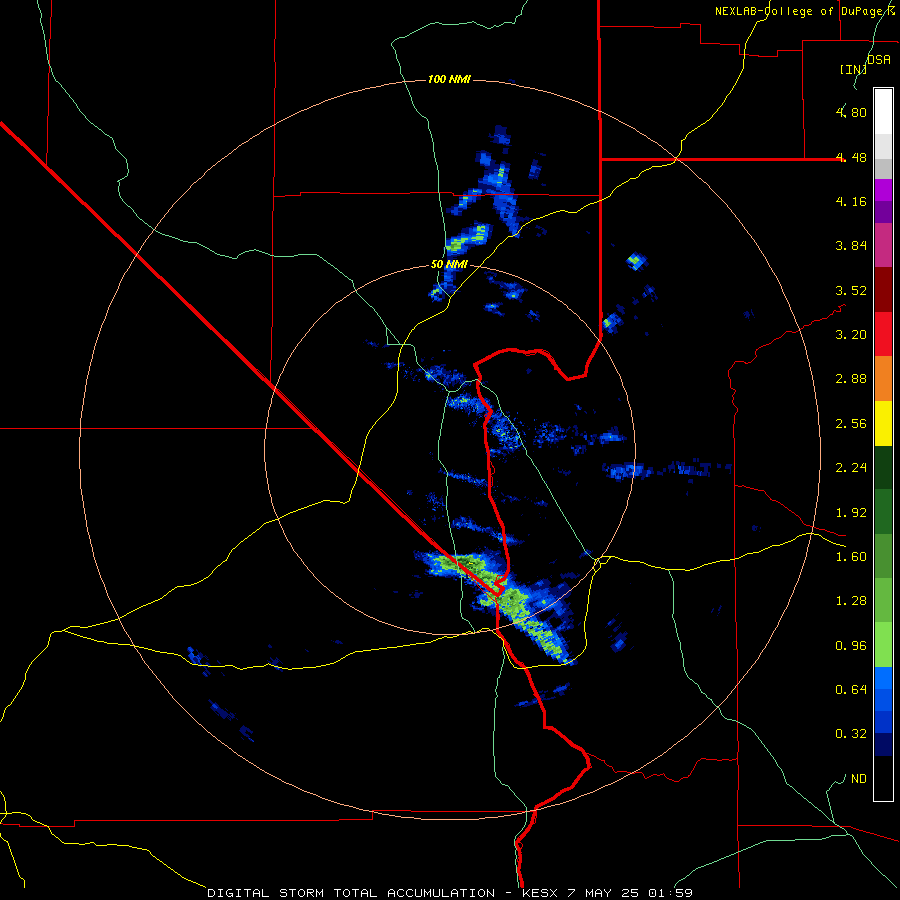Pick the dark red legend swatch near 3.52
This screenshot has width=900, height=900.
pyautogui.click(x=883, y=290)
